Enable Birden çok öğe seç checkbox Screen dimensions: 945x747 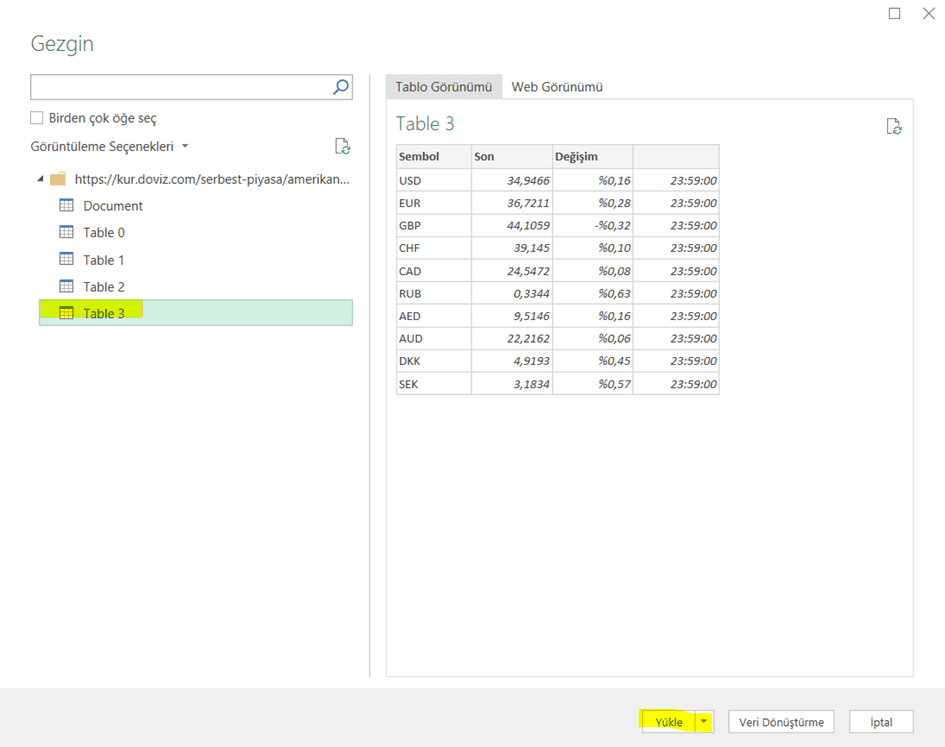coord(37,118)
